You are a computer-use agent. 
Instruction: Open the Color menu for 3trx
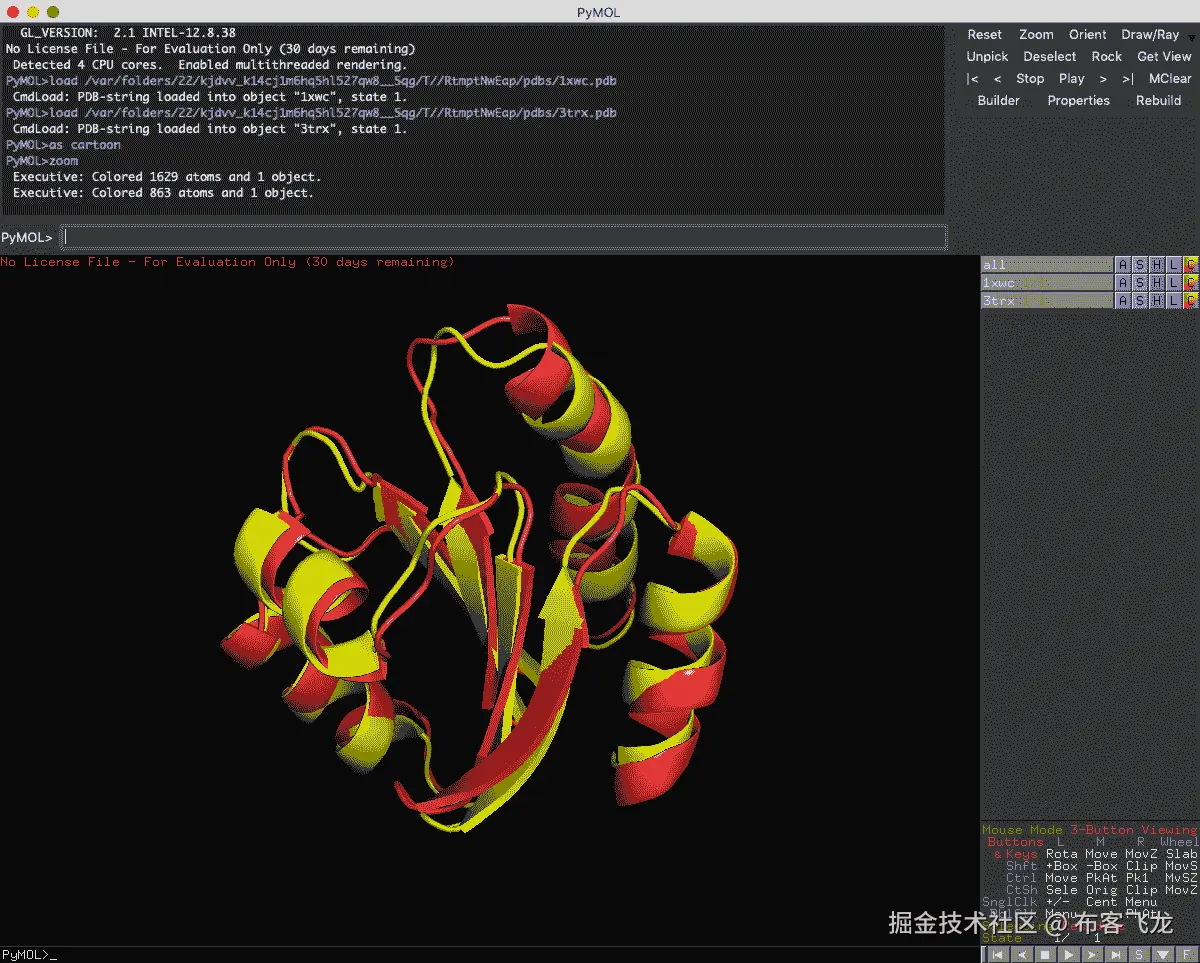click(1190, 301)
